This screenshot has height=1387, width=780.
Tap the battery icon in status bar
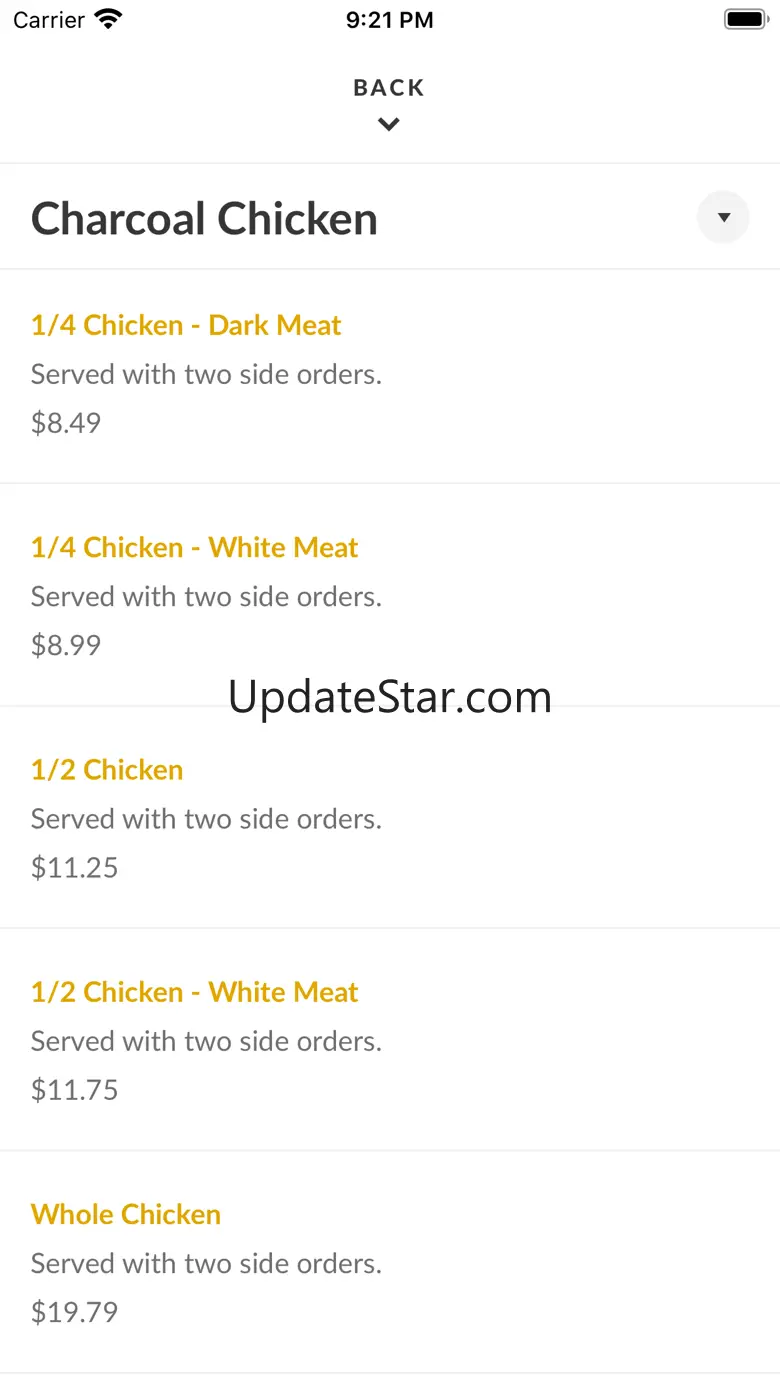[x=744, y=19]
